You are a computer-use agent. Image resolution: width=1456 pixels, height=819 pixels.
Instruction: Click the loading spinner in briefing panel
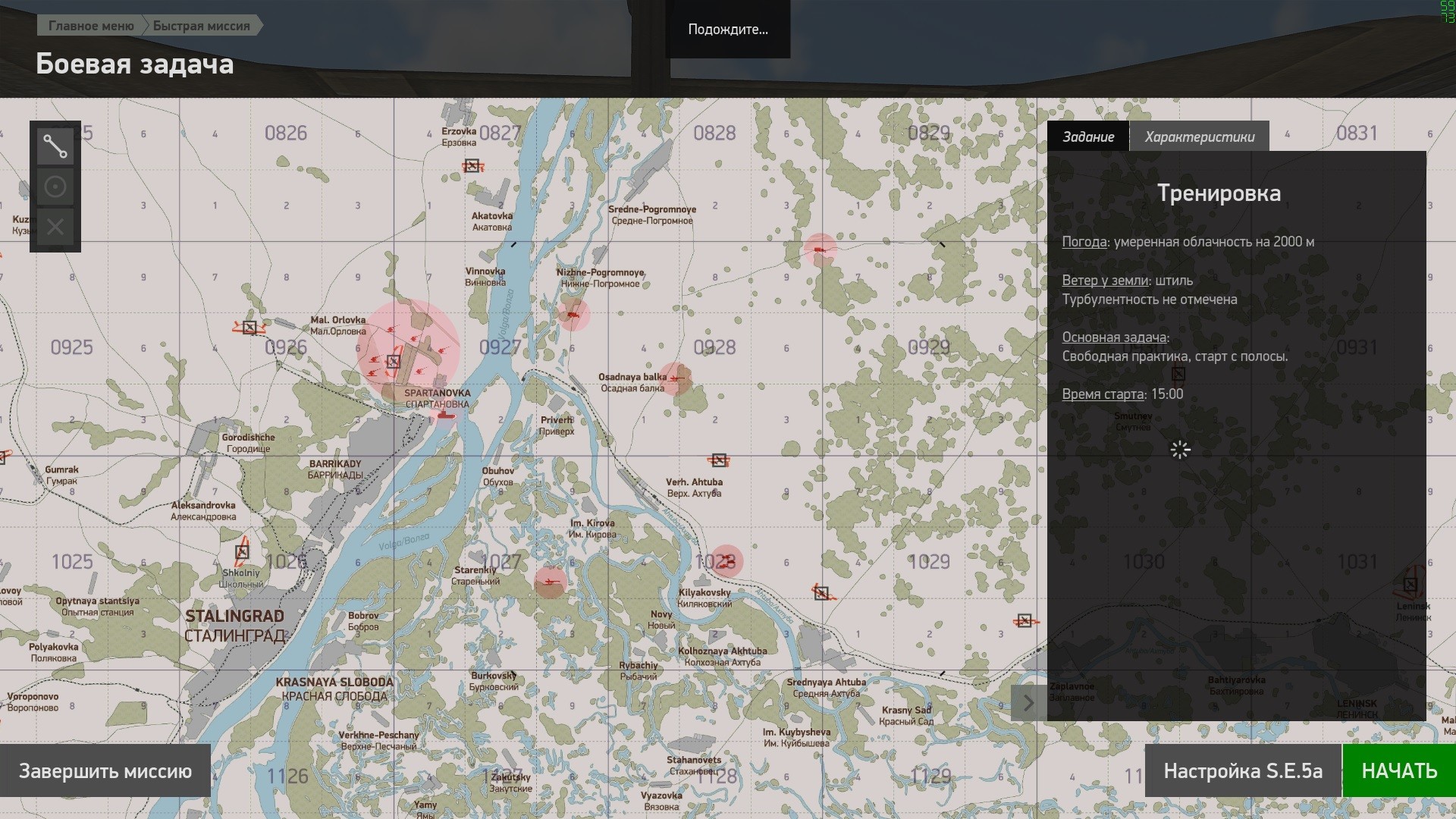[x=1180, y=450]
